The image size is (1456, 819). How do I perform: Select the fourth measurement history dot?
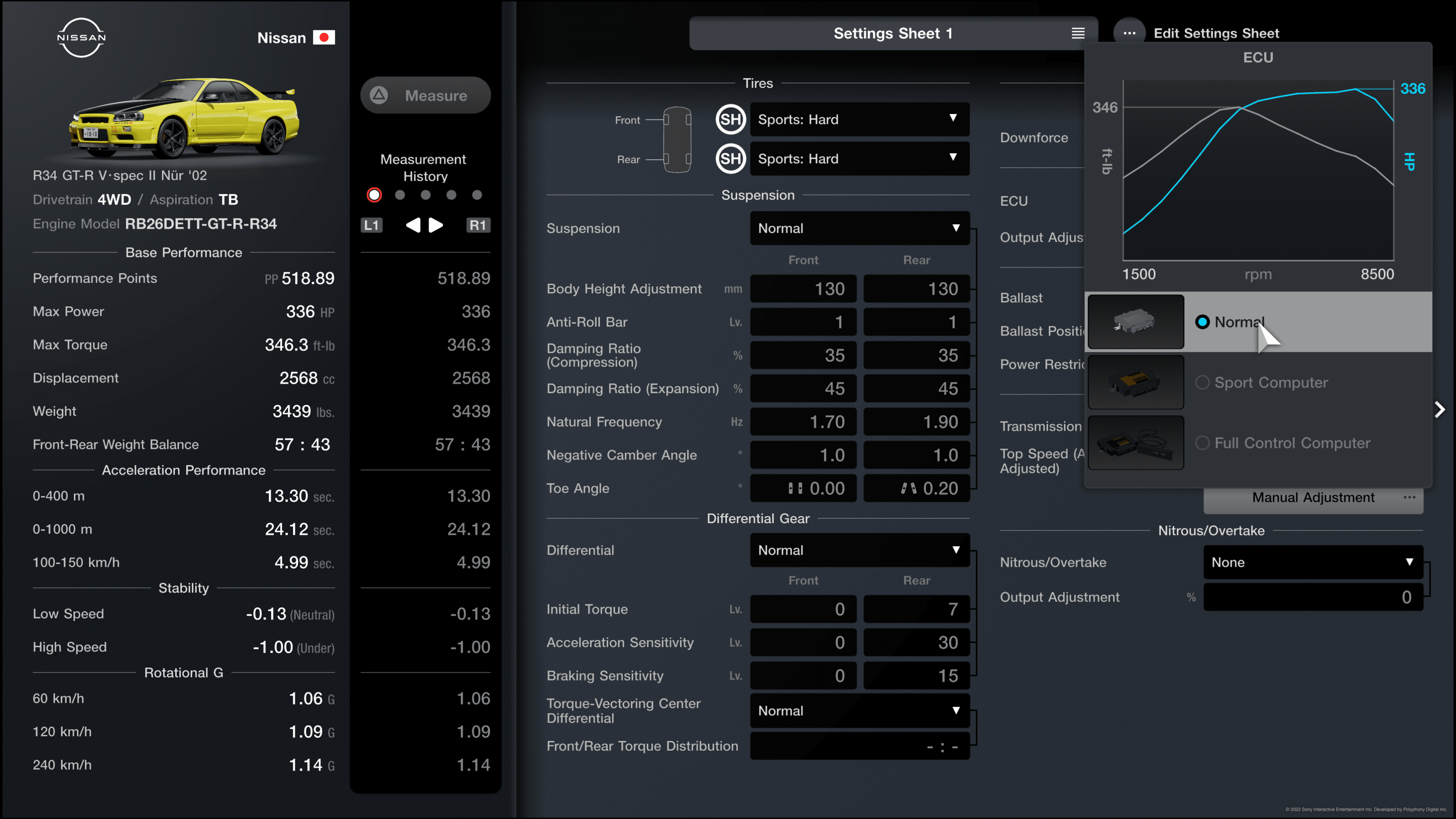click(x=451, y=195)
